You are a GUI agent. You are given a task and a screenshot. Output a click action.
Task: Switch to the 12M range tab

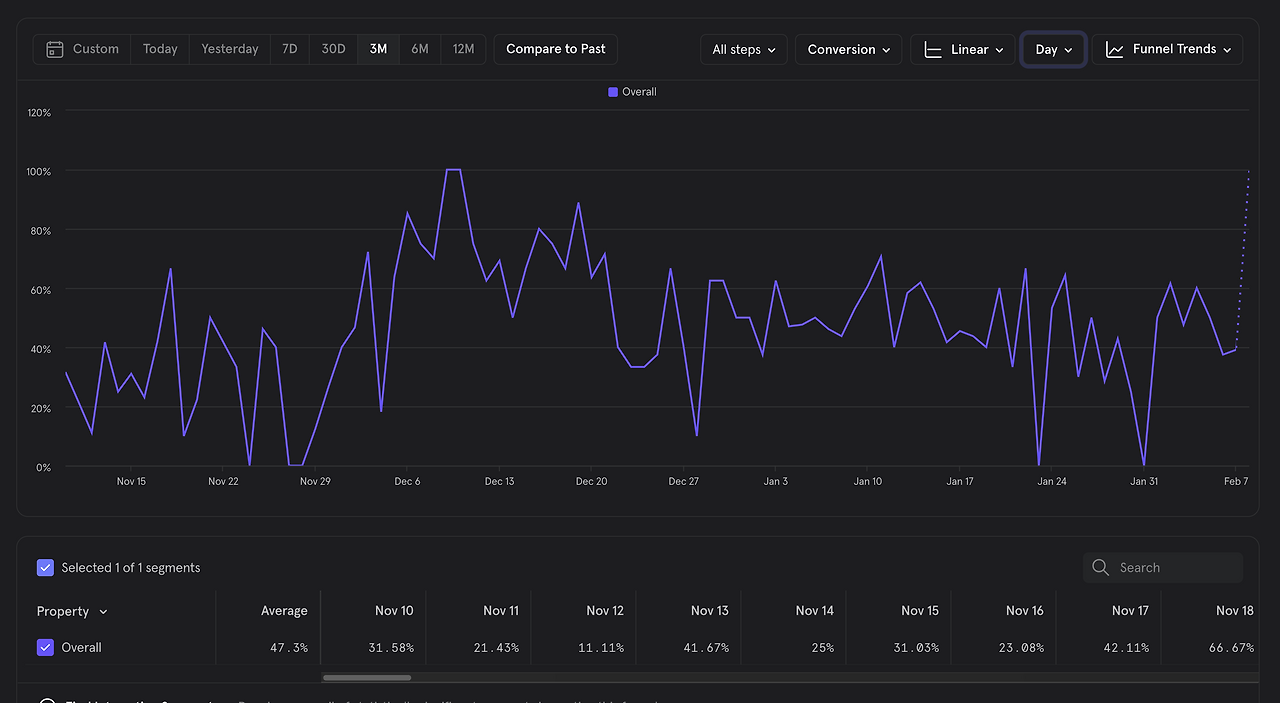coord(463,49)
